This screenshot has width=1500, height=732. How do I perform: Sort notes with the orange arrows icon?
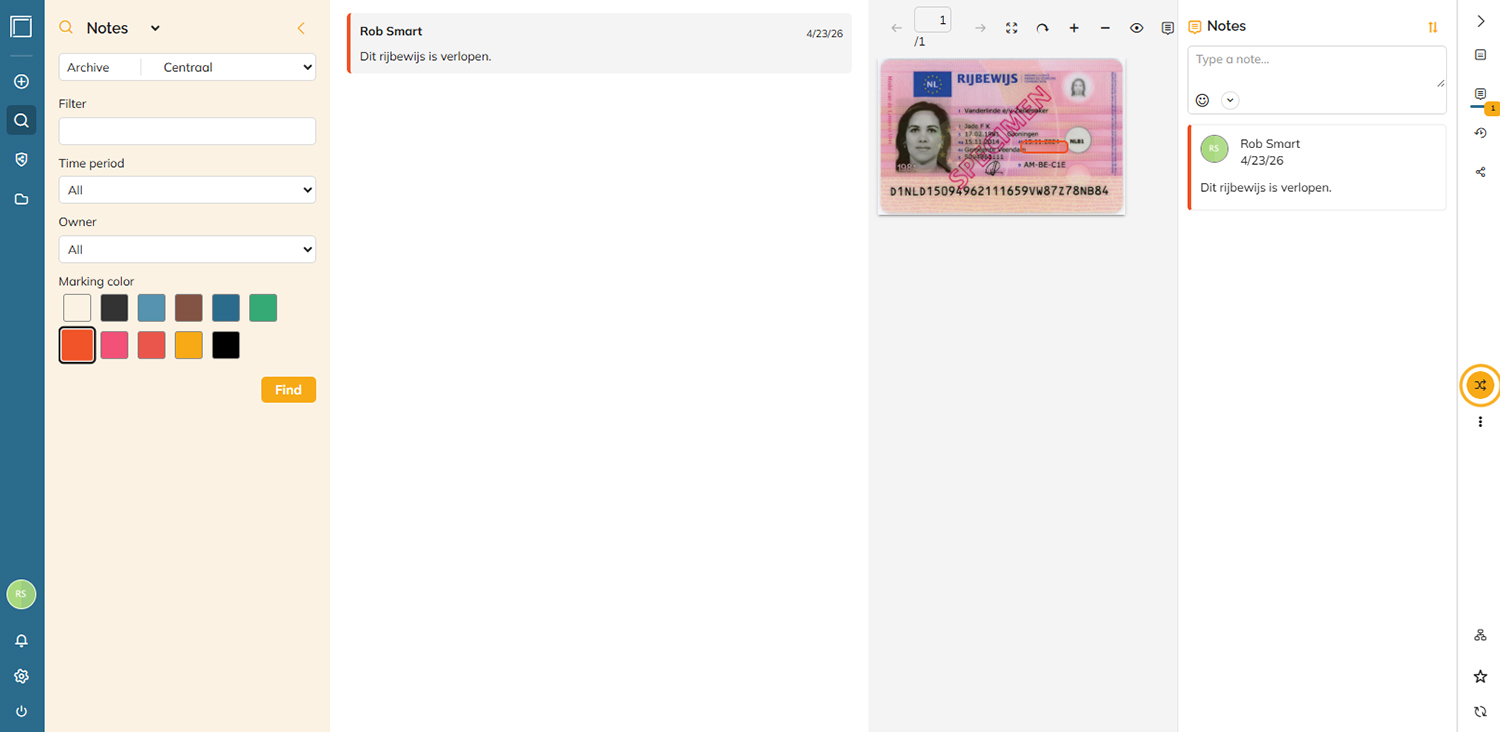[1433, 28]
